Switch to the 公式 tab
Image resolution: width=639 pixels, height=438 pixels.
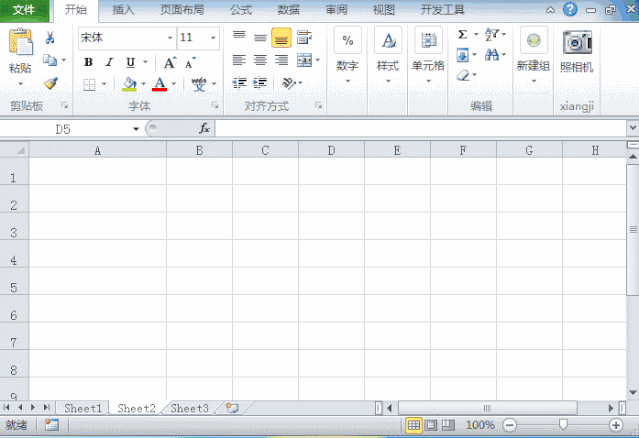click(241, 10)
